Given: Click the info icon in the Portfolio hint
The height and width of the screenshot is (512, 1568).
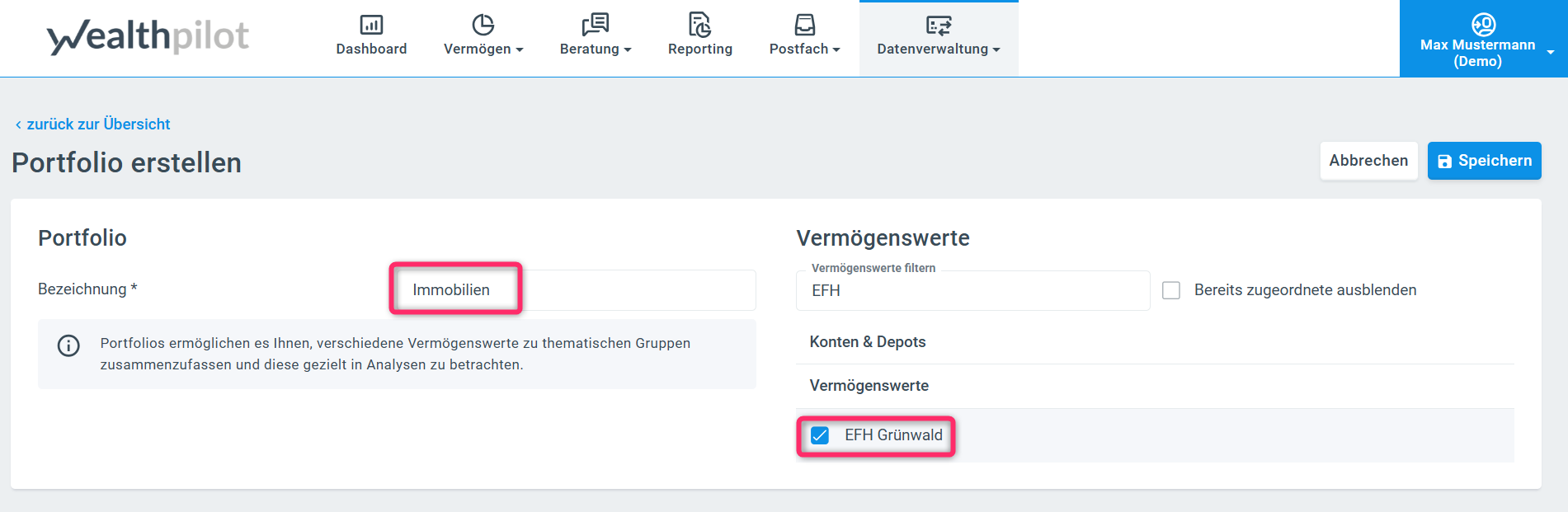Looking at the screenshot, I should pyautogui.click(x=68, y=345).
